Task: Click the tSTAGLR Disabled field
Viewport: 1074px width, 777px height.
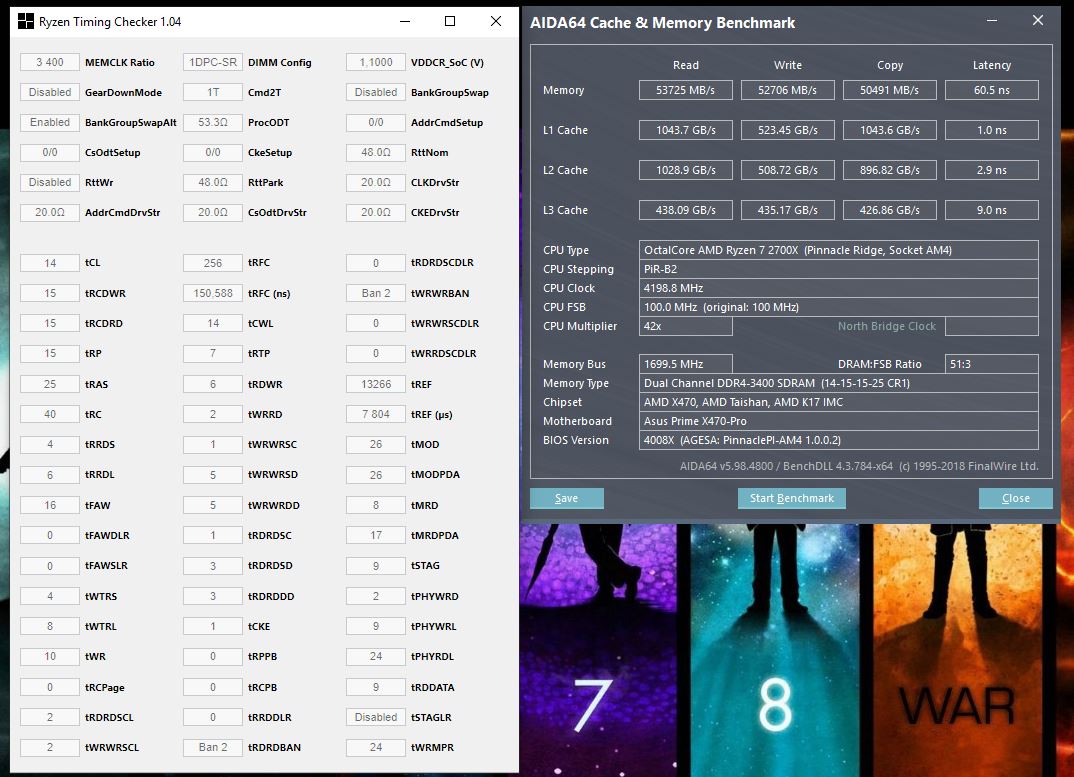Action: point(376,717)
